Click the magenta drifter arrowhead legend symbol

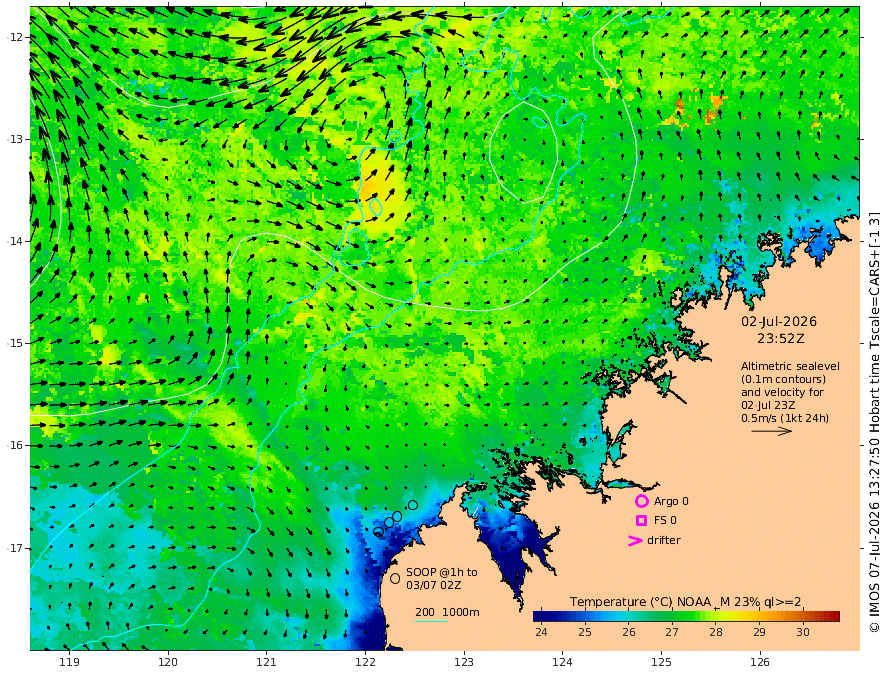(x=635, y=541)
